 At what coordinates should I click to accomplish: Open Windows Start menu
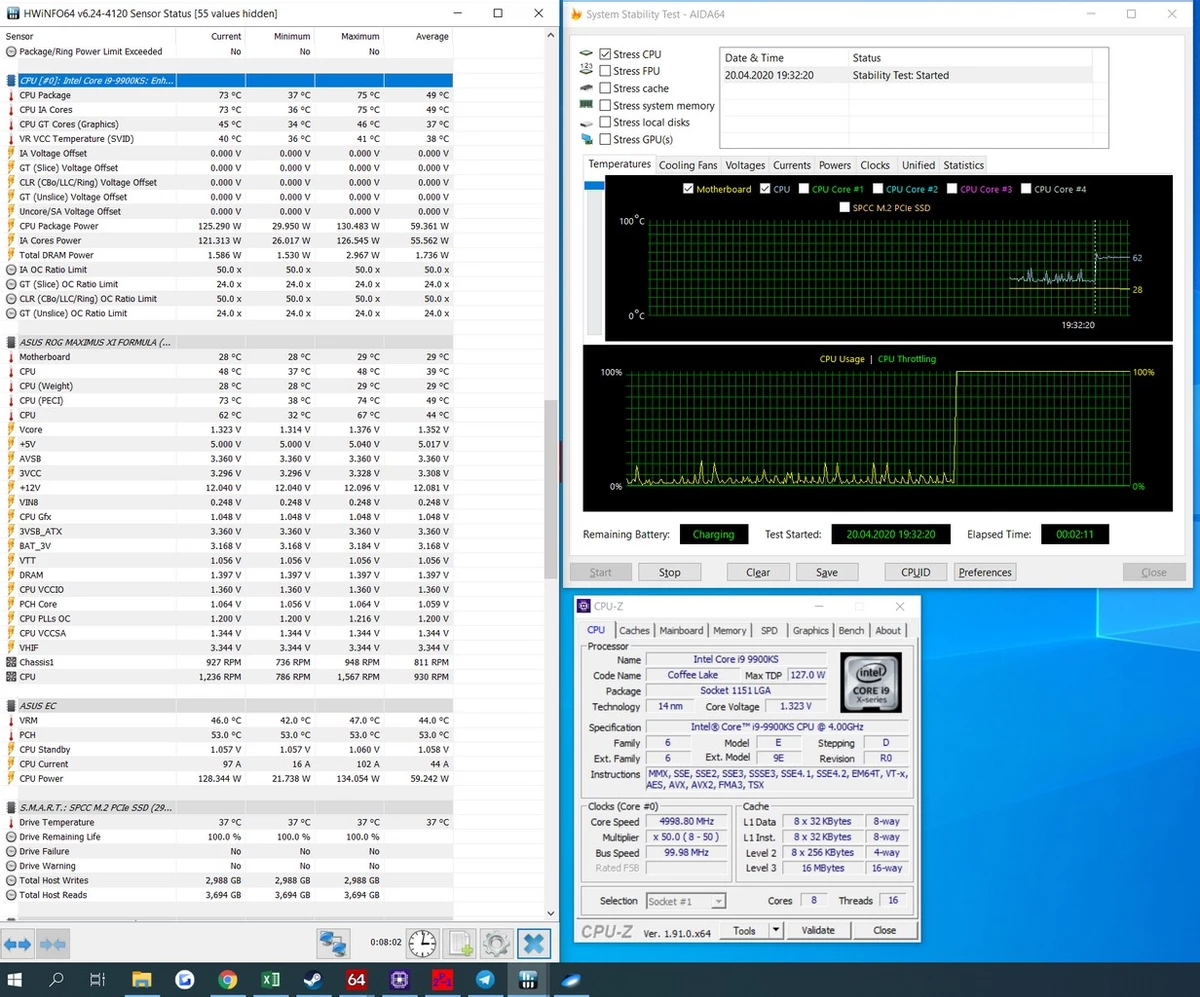tap(17, 980)
